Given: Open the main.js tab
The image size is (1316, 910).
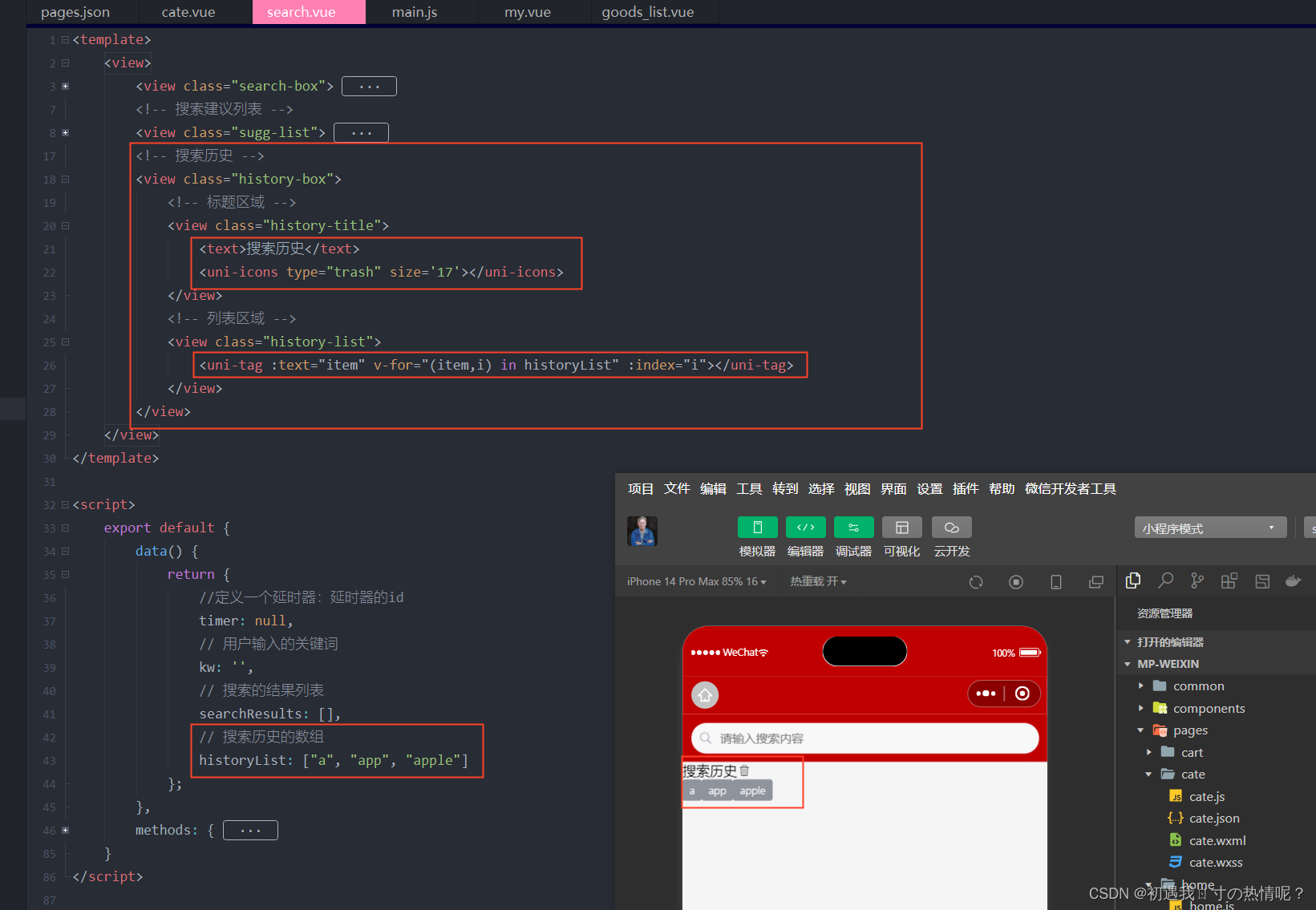Looking at the screenshot, I should [x=415, y=12].
